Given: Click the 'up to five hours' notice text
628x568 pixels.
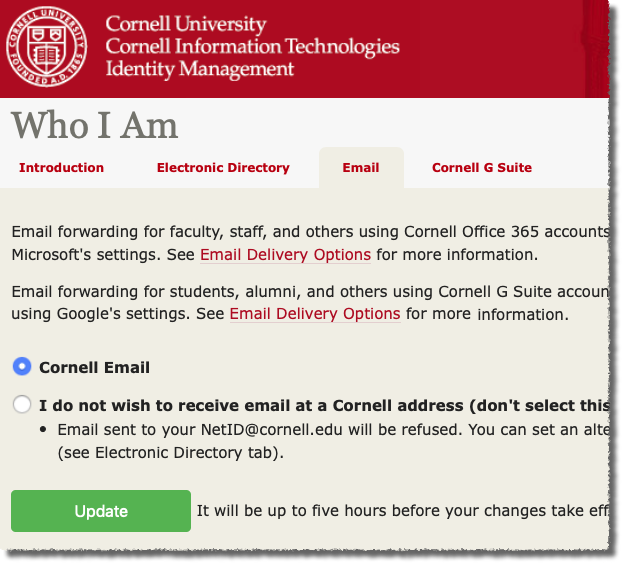Looking at the screenshot, I should pos(400,511).
